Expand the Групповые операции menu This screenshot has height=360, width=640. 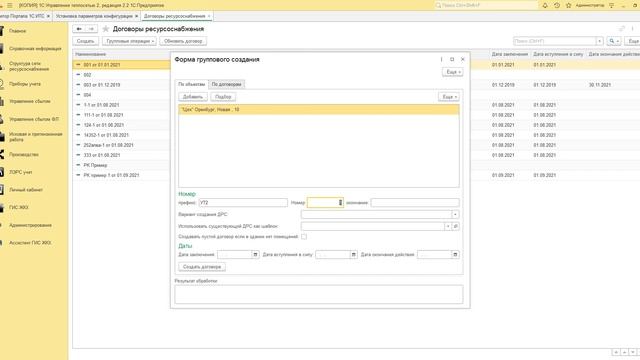tap(129, 41)
